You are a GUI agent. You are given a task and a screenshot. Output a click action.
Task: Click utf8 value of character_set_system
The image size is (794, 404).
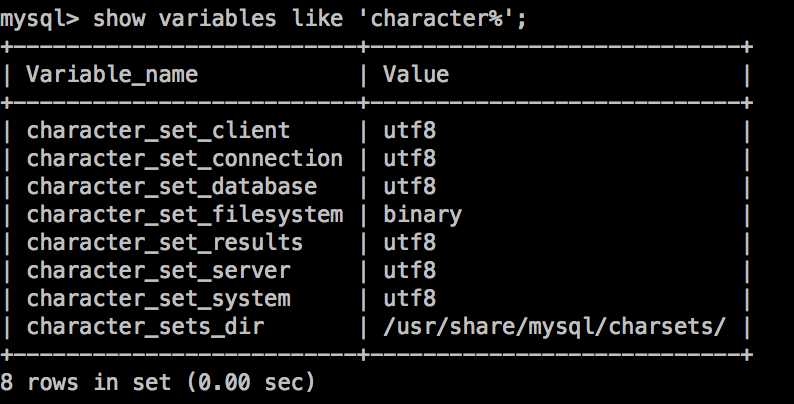click(x=409, y=298)
